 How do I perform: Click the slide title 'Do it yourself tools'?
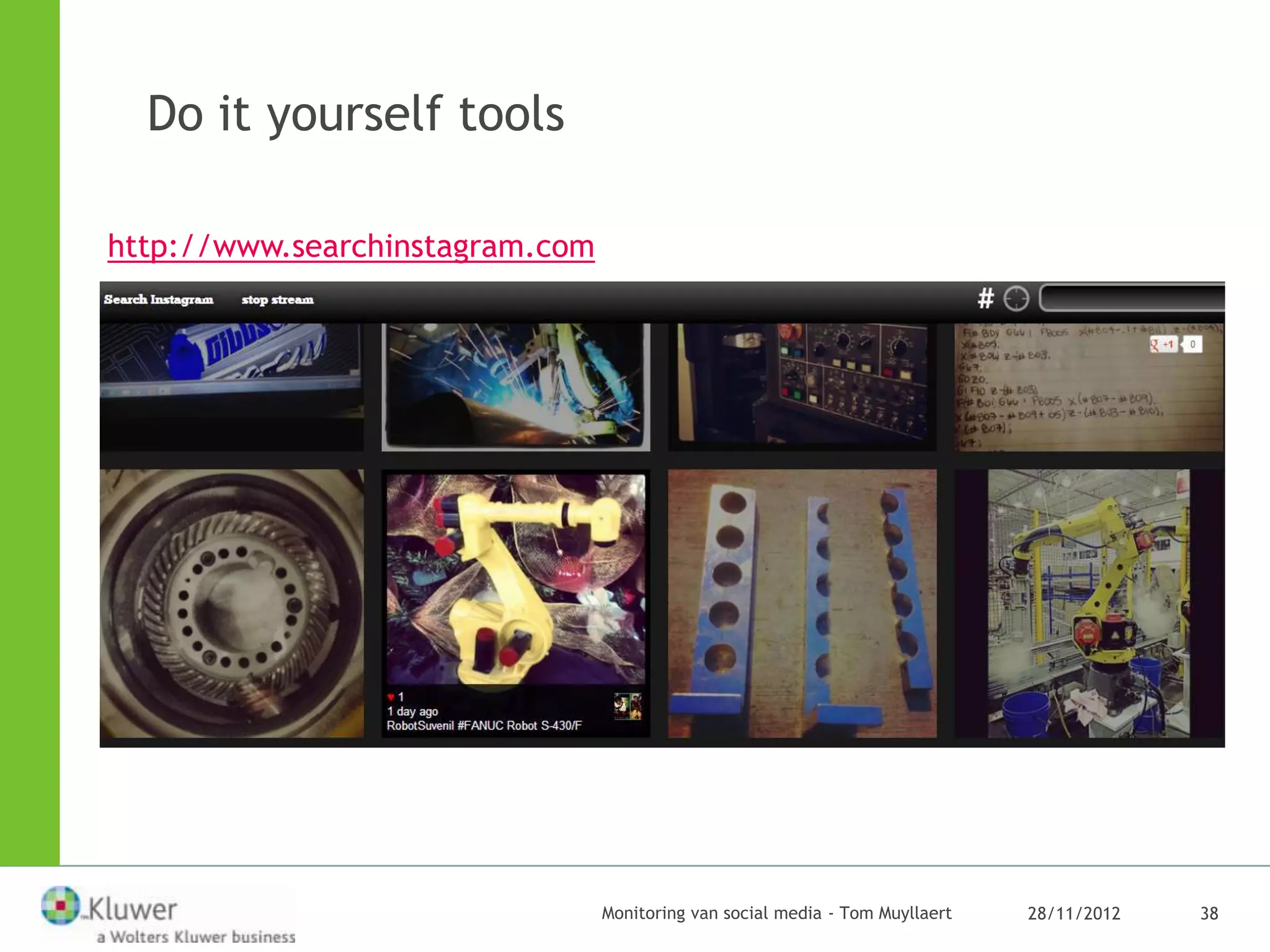pos(356,115)
